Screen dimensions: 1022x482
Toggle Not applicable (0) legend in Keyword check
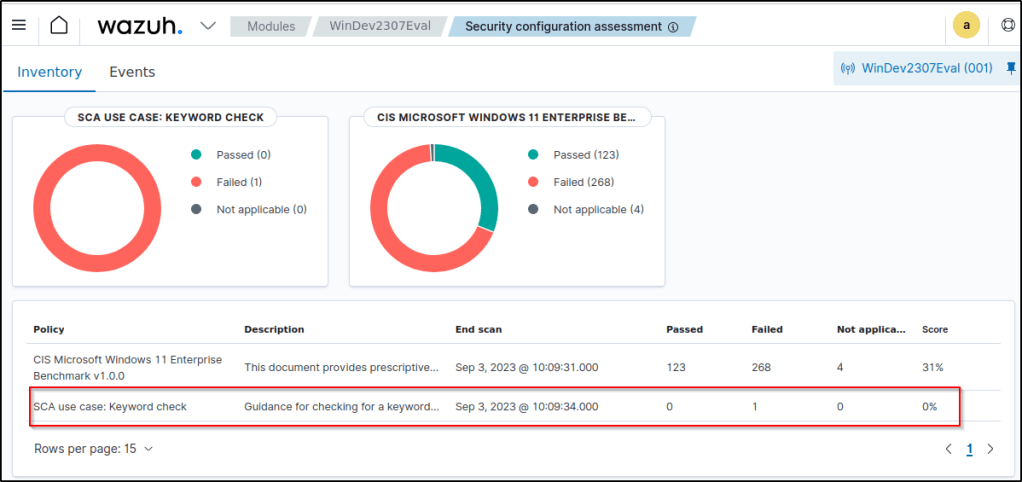pos(261,209)
